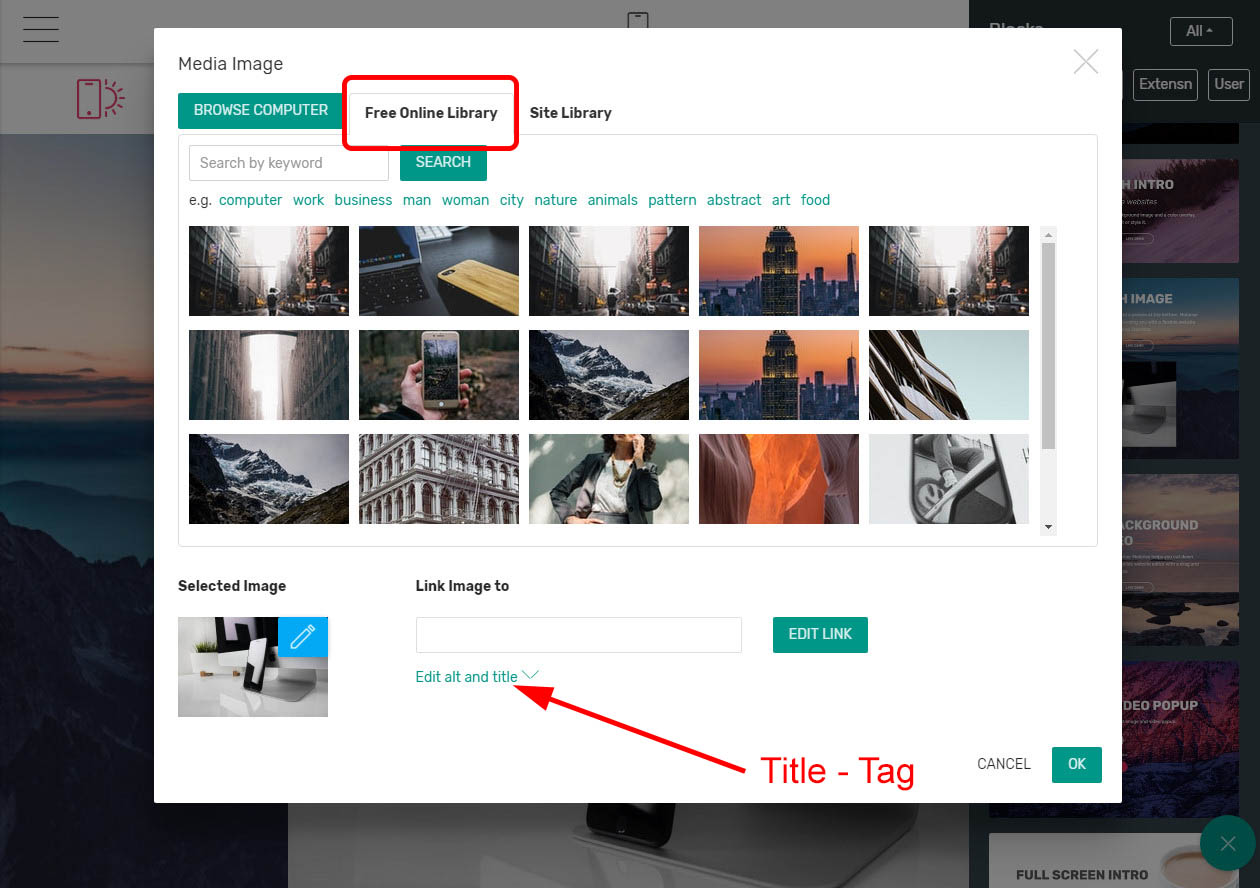The image size is (1260, 888).
Task: Select the orange canyon rock thumbnail
Action: (x=779, y=479)
